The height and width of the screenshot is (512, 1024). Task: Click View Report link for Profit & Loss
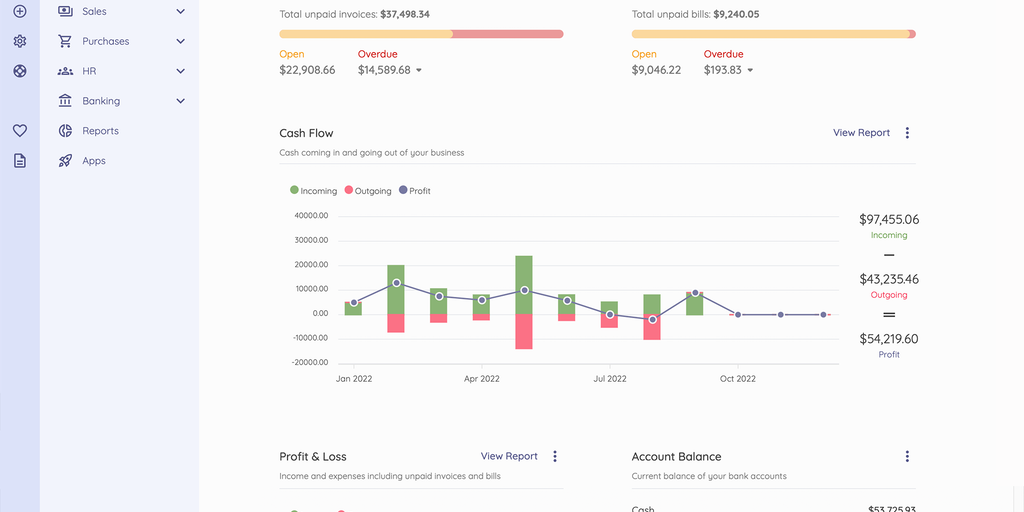tap(509, 456)
